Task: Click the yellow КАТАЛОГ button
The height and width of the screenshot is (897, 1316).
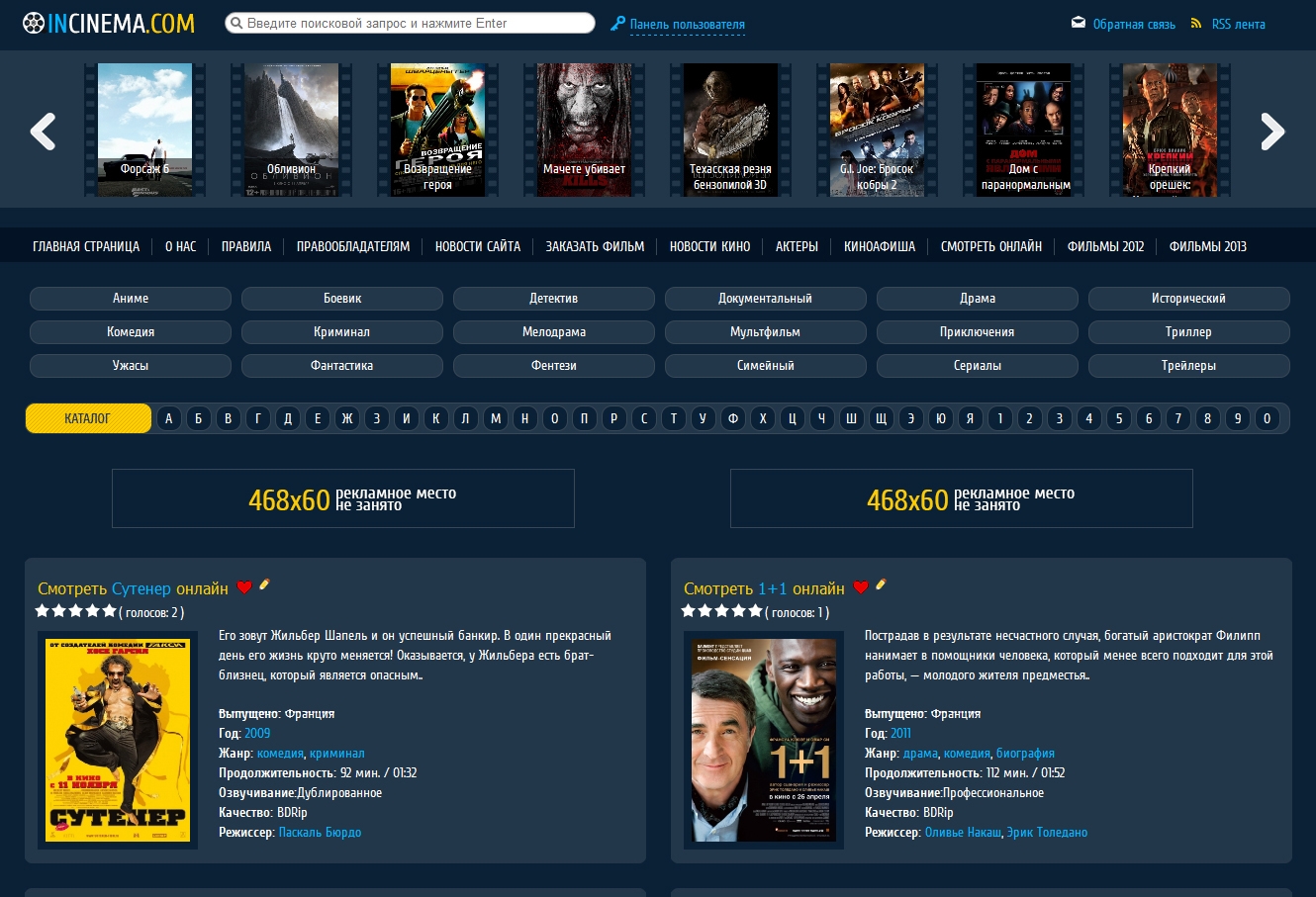Action: point(88,418)
